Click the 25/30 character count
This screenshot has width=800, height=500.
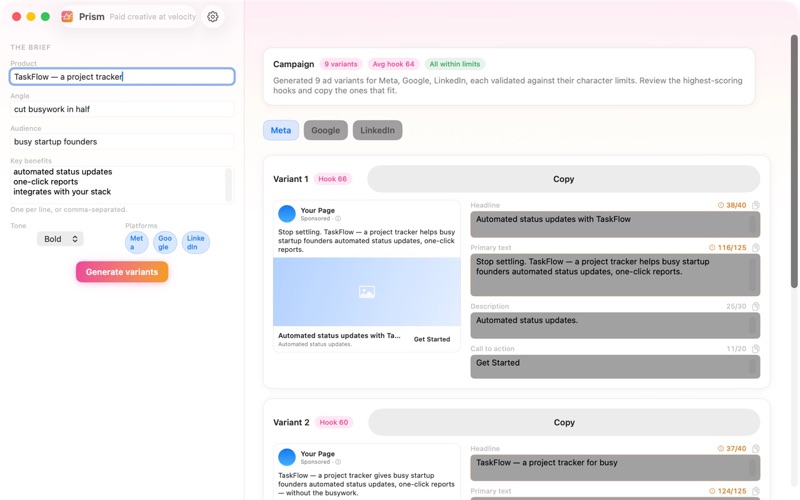736,306
